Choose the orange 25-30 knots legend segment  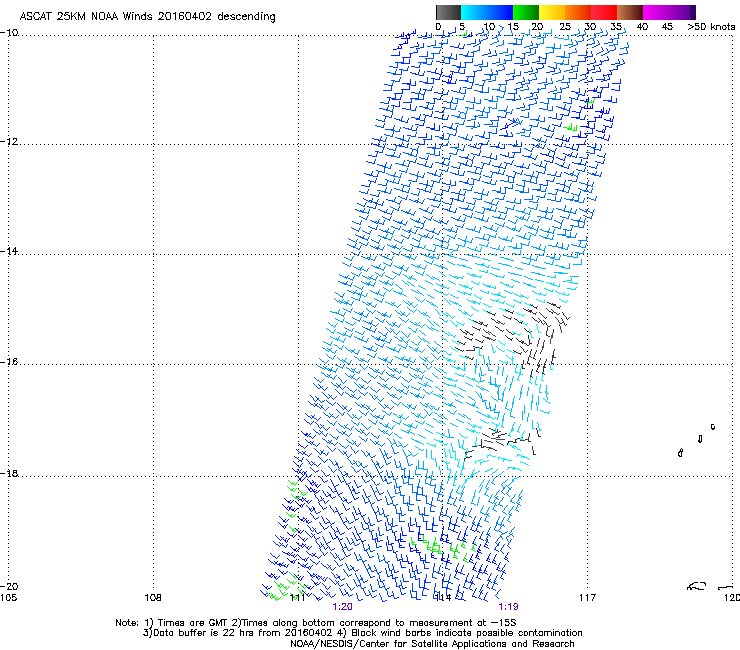pyautogui.click(x=578, y=12)
